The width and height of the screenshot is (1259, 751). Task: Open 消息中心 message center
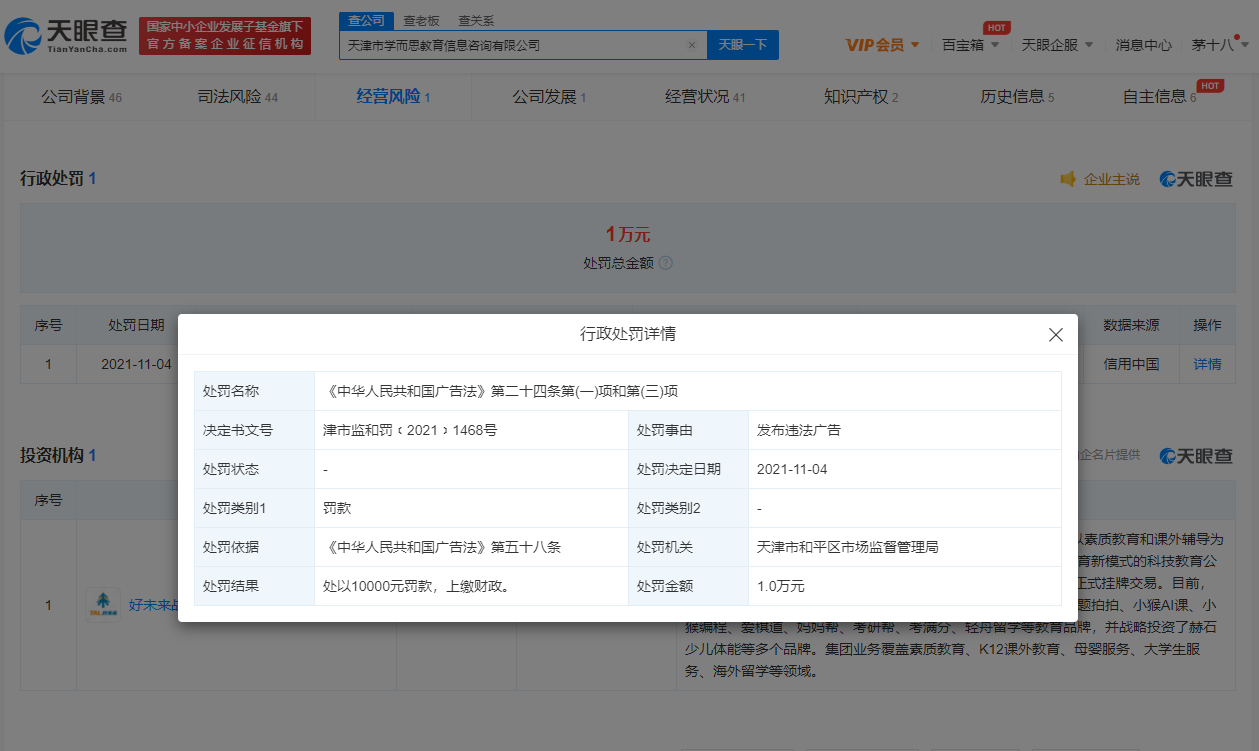tap(1143, 45)
